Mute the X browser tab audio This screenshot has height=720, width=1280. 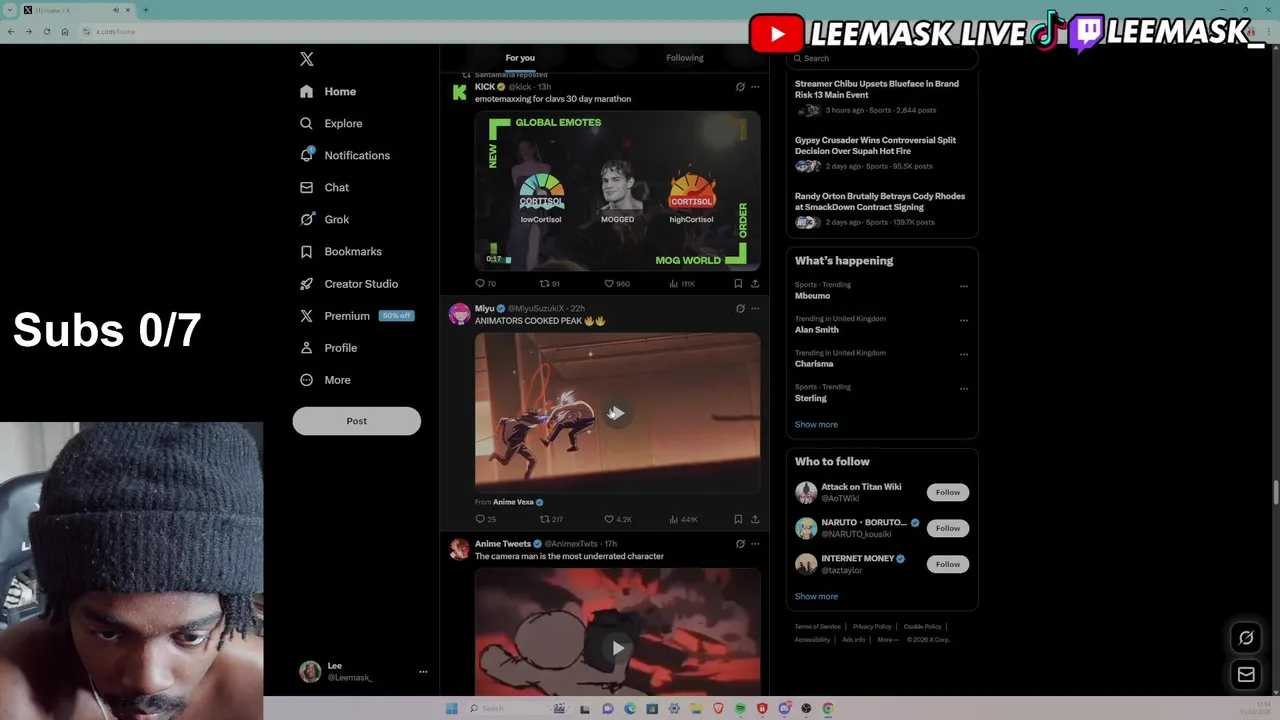coord(116,10)
